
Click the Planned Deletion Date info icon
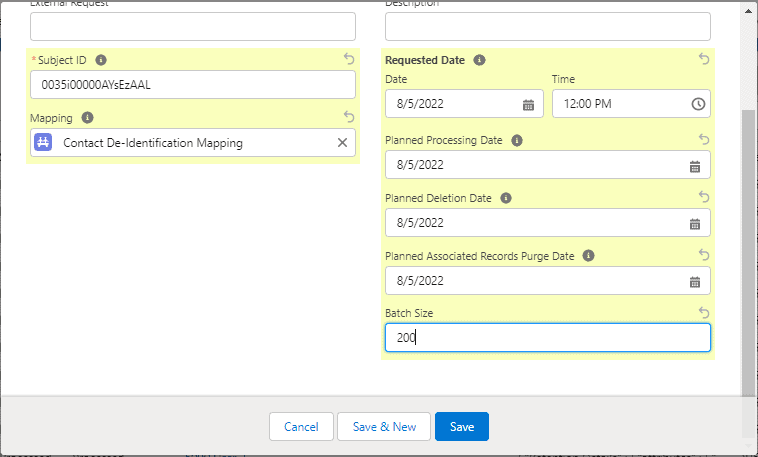click(505, 198)
